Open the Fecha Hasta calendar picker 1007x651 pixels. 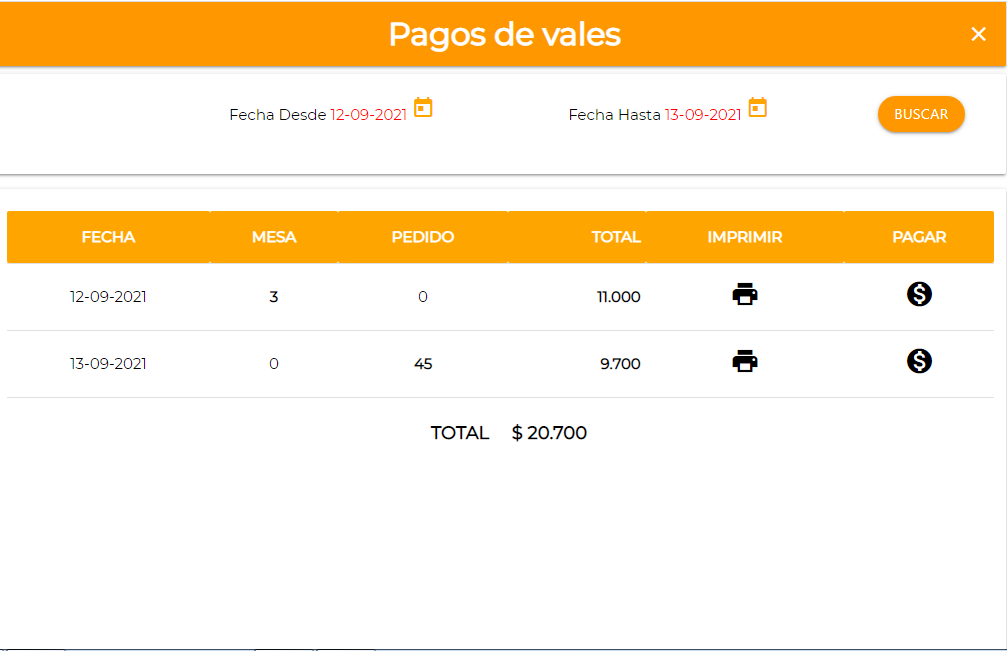758,108
